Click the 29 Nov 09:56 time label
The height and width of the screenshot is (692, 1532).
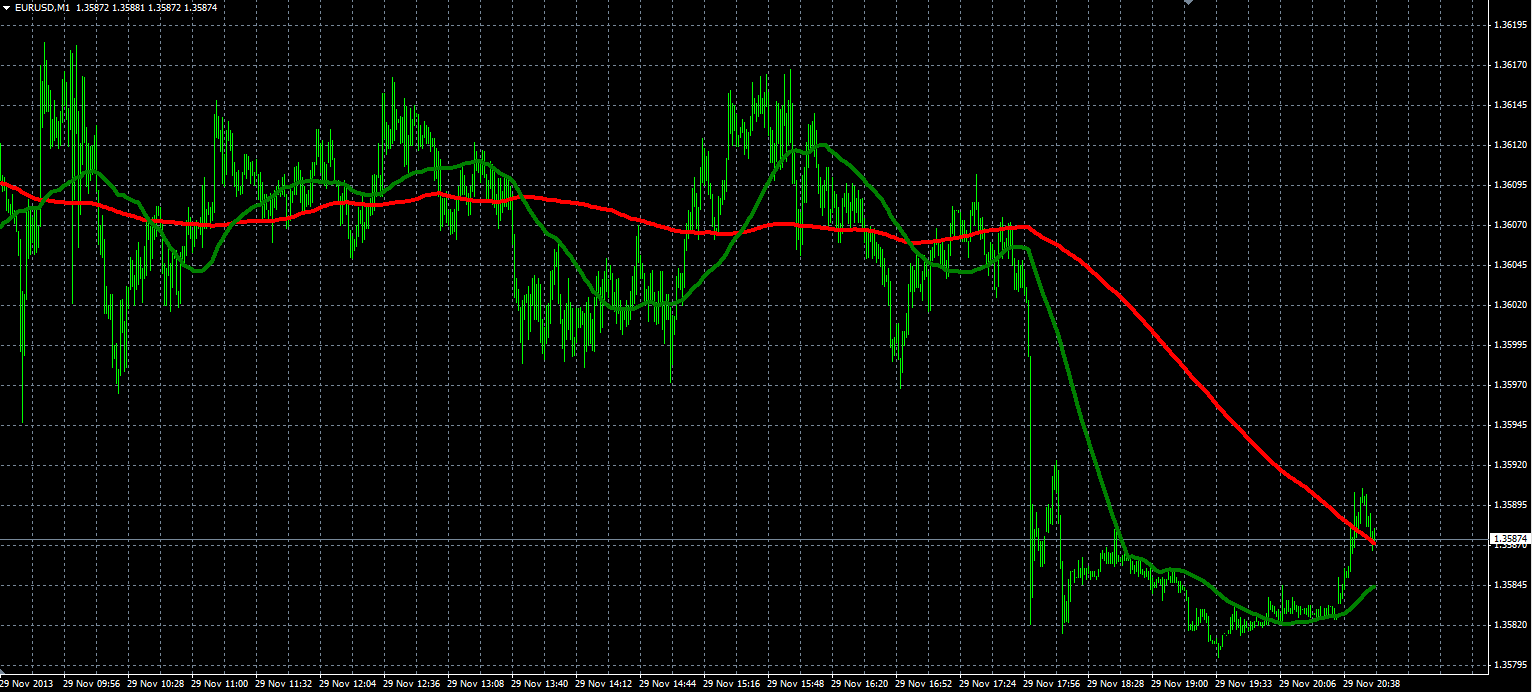click(x=92, y=684)
